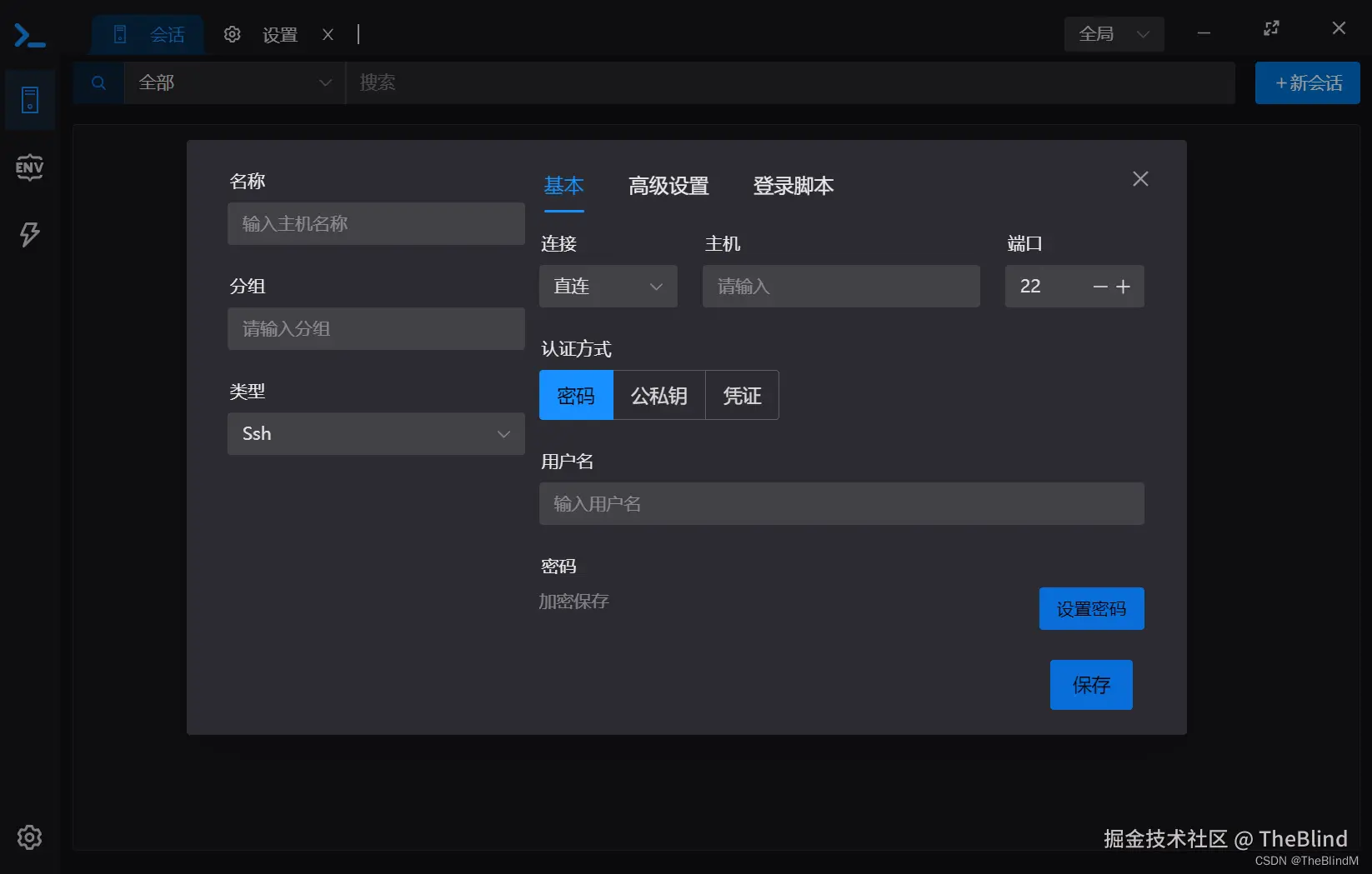
Task: Click the terminal logo icon at top left
Action: point(30,35)
